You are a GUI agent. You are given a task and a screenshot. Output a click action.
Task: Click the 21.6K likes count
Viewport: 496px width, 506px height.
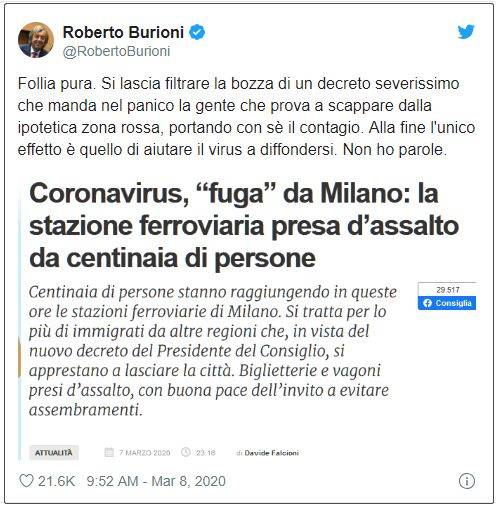[56, 481]
